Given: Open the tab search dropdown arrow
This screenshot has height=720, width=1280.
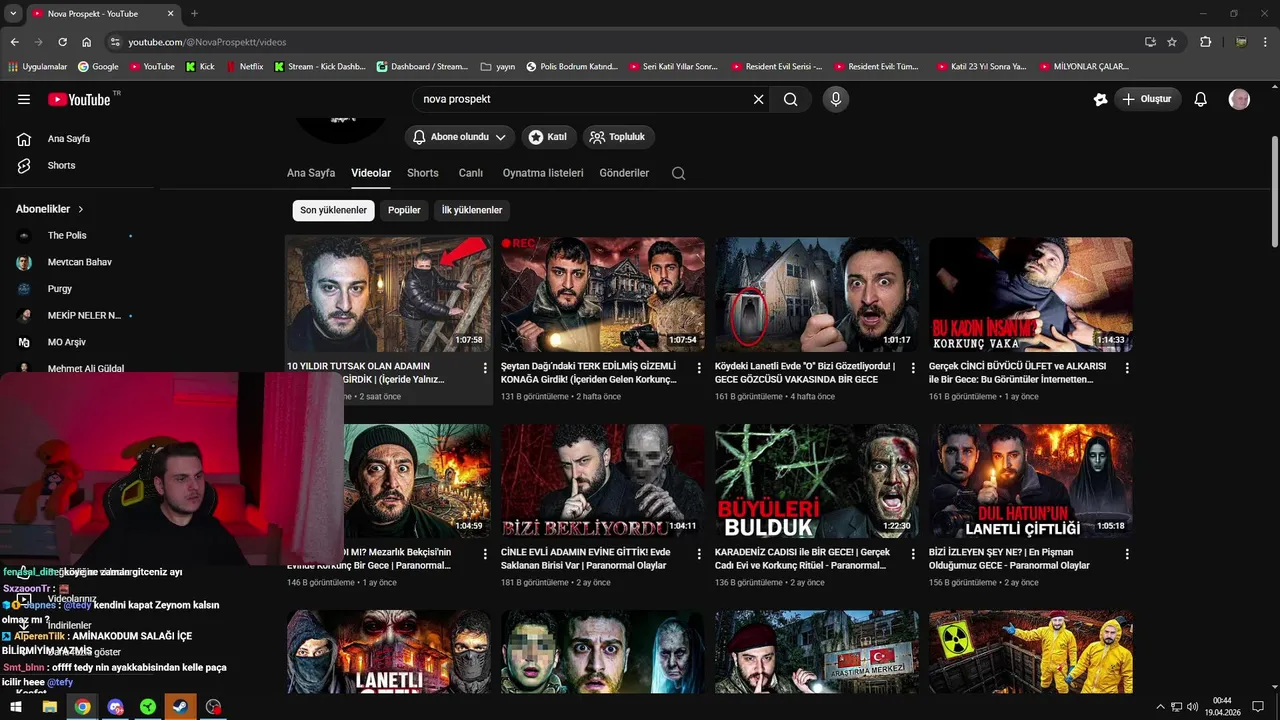Looking at the screenshot, I should pyautogui.click(x=13, y=13).
